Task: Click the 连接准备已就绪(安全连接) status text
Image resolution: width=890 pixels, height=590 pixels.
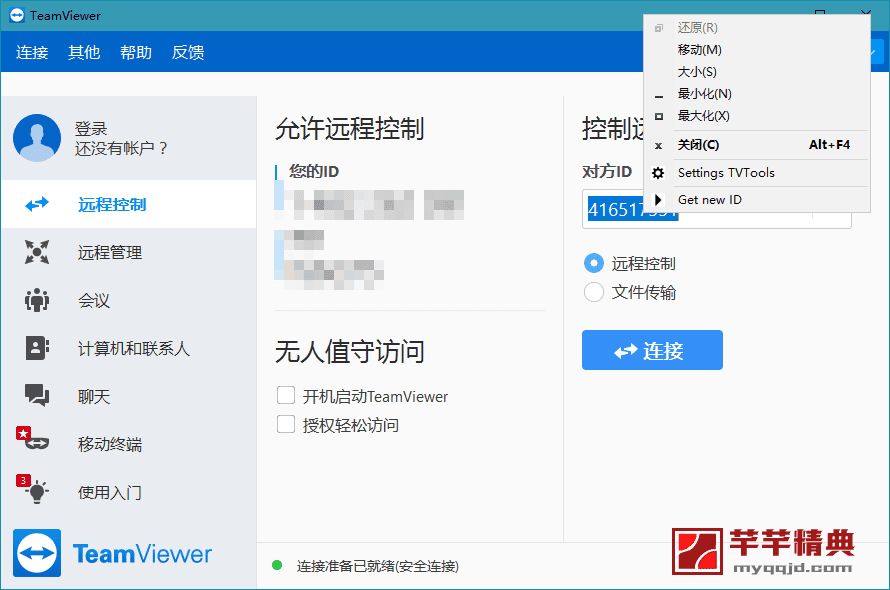Action: click(x=377, y=566)
